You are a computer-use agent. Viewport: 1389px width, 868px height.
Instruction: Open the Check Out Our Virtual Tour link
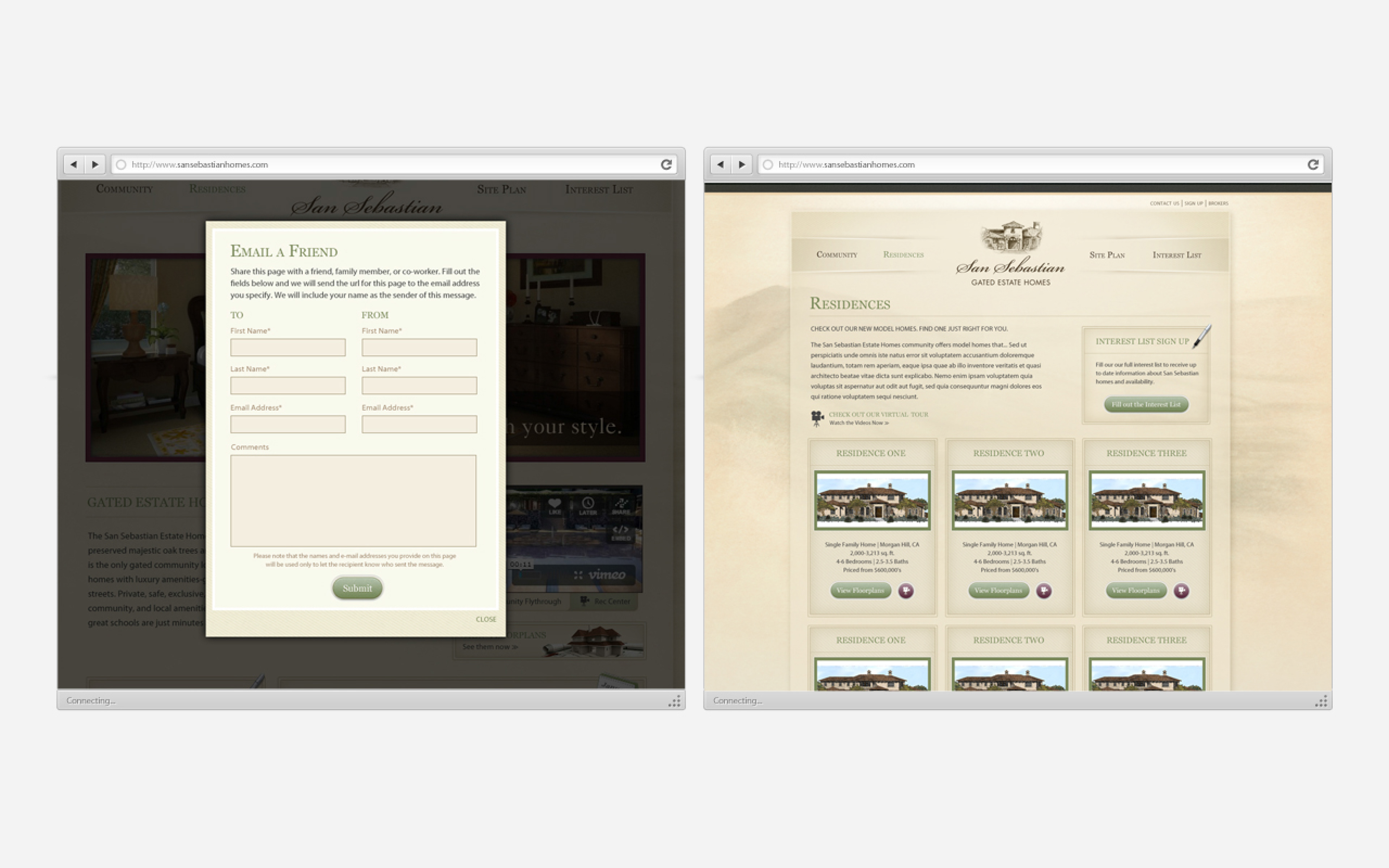pyautogui.click(x=879, y=414)
